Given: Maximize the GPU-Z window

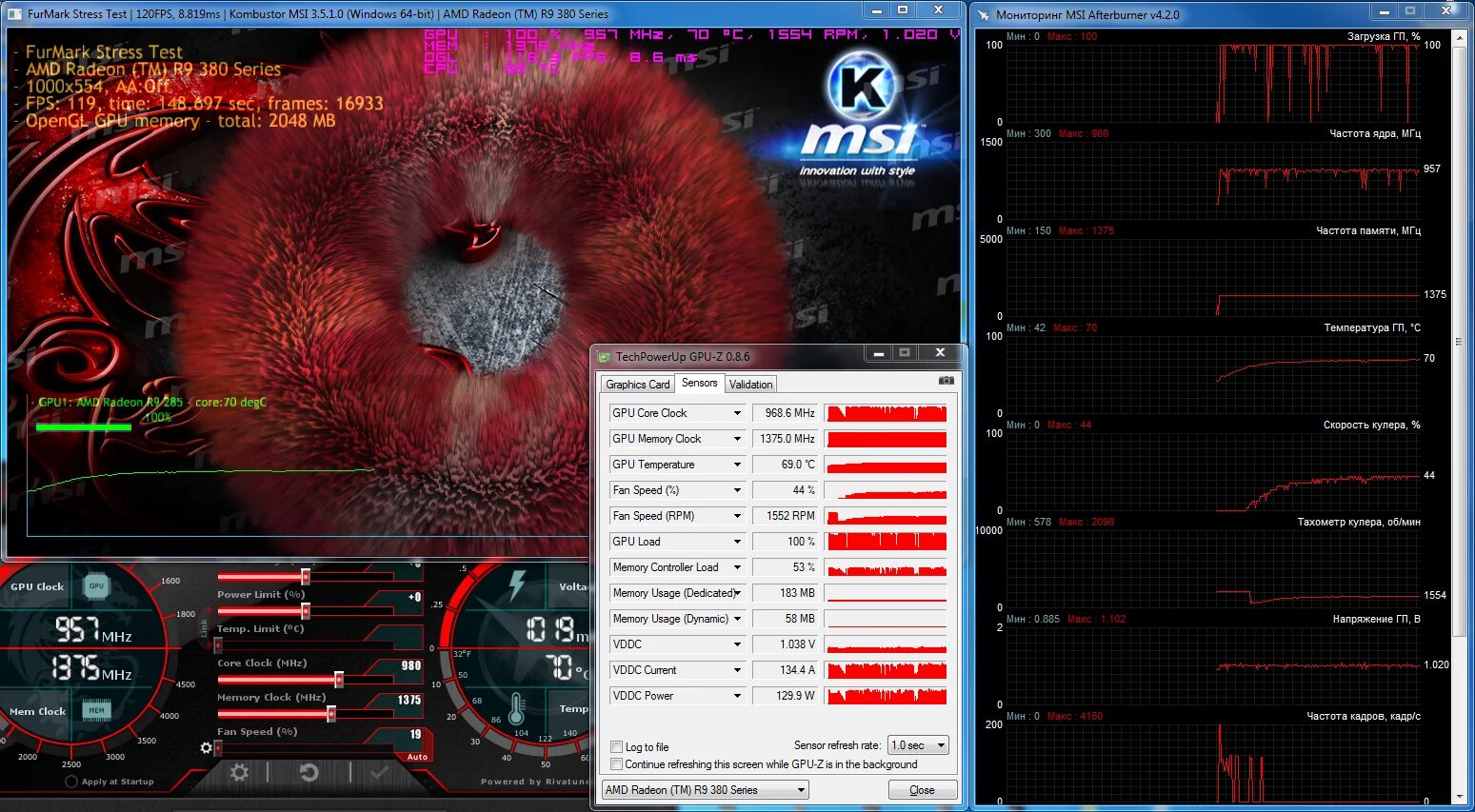Looking at the screenshot, I should click(905, 353).
